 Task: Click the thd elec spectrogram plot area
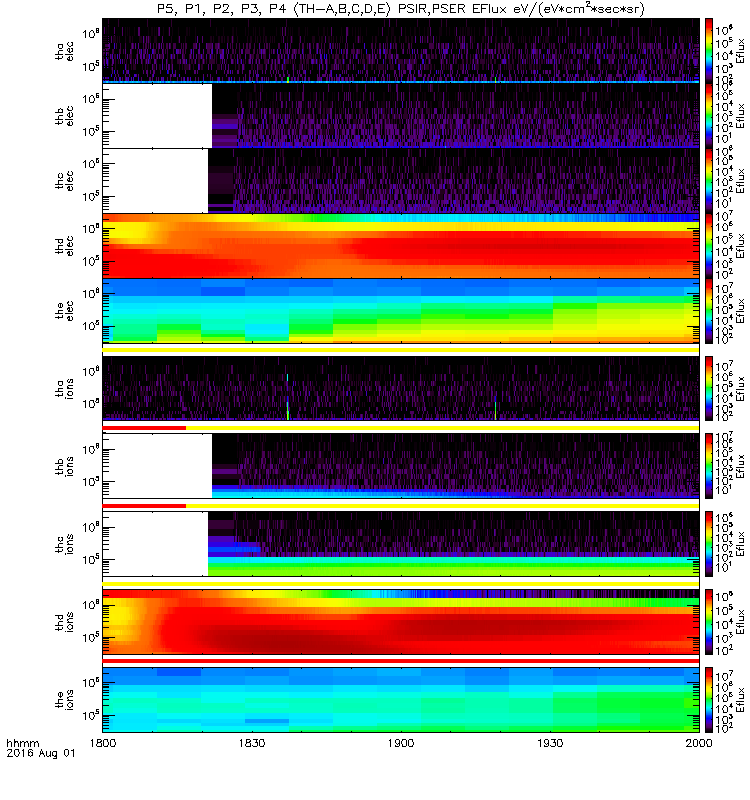point(401,245)
